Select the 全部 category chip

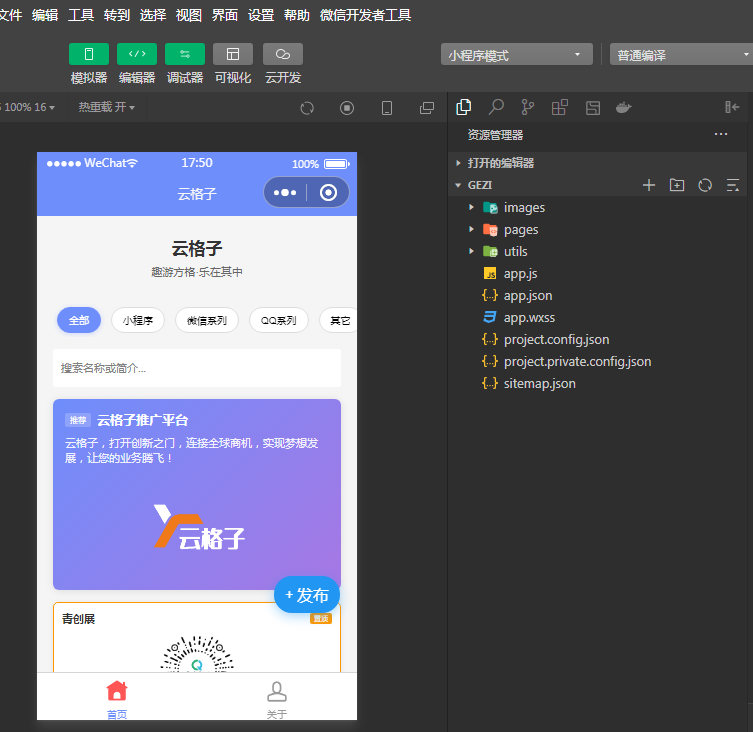tap(79, 320)
